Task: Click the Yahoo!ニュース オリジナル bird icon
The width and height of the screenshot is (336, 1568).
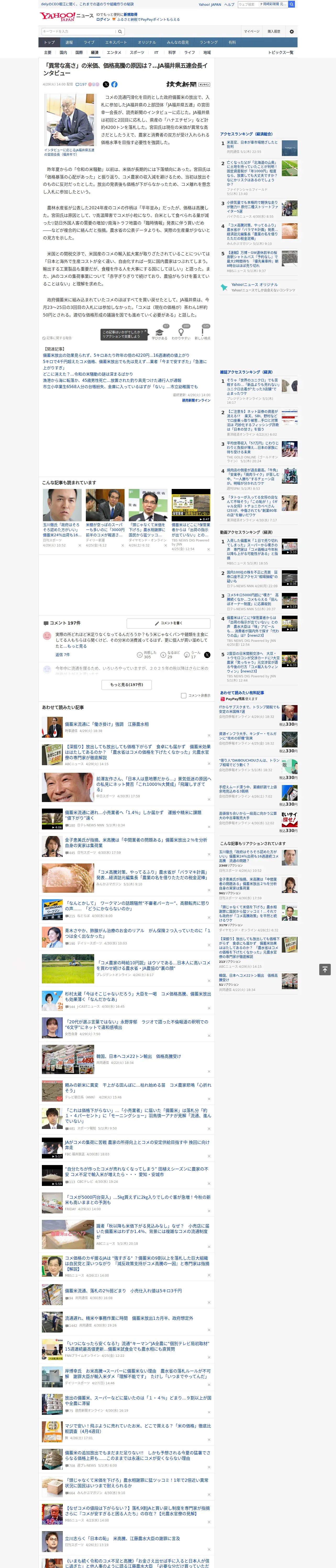Action: [x=225, y=287]
